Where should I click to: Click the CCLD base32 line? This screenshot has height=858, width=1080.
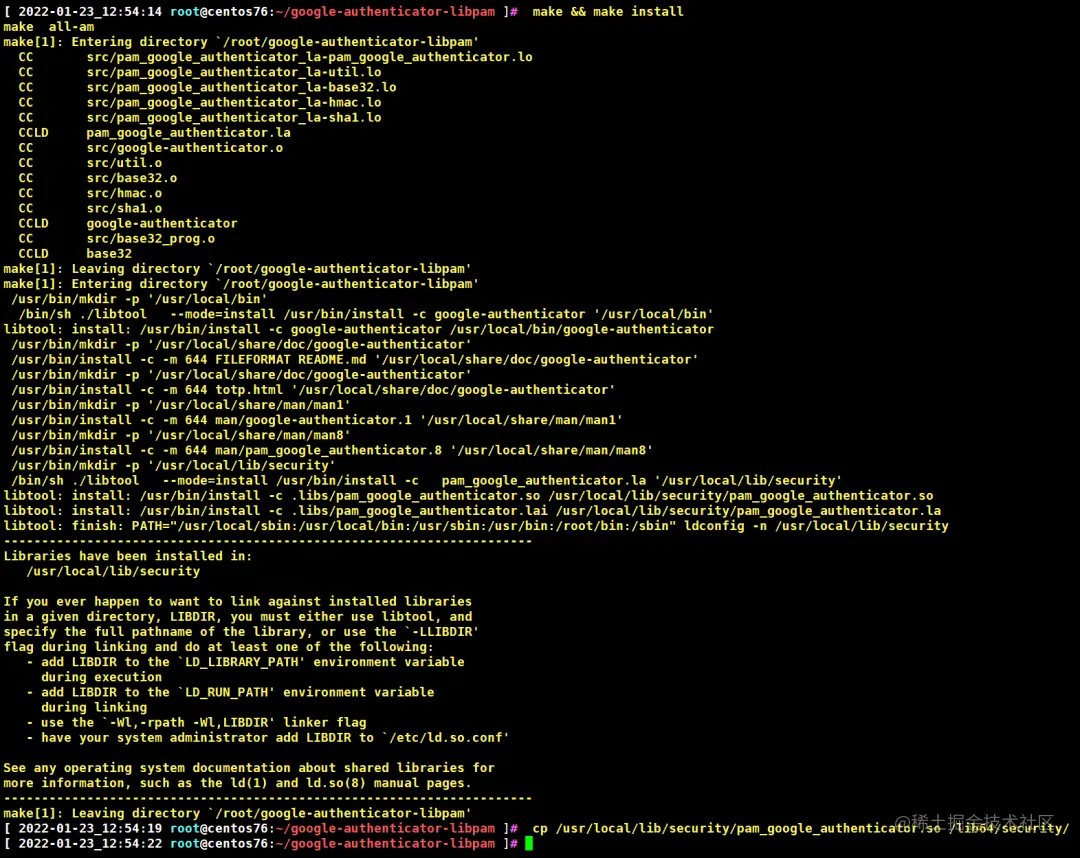pos(75,254)
